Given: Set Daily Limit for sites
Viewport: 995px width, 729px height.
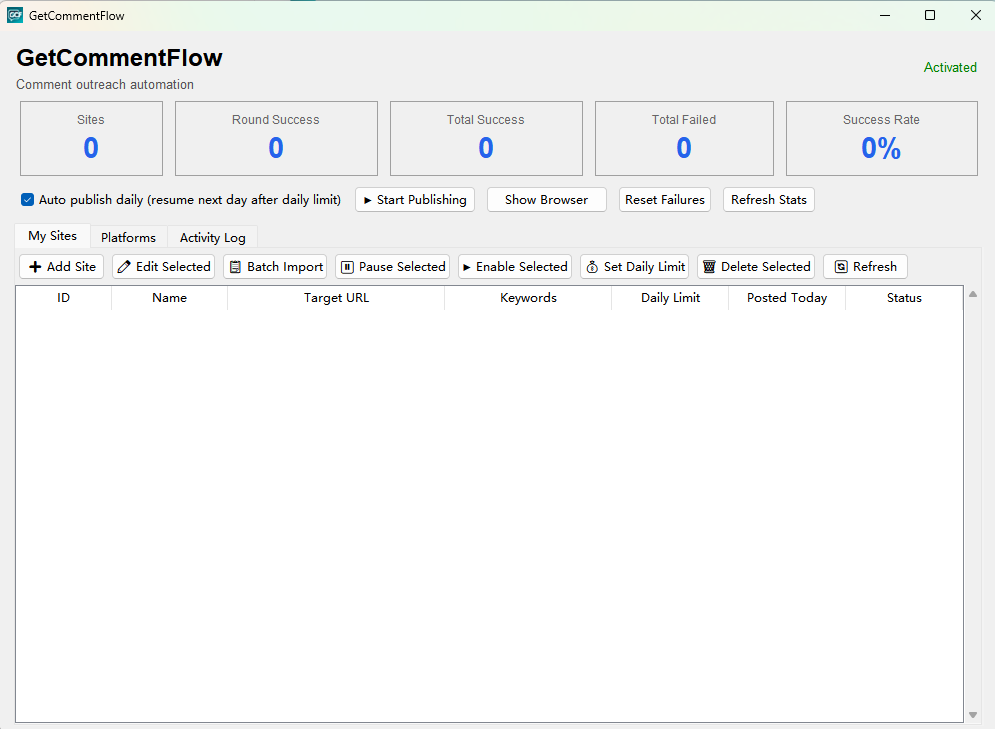Looking at the screenshot, I should pos(635,266).
